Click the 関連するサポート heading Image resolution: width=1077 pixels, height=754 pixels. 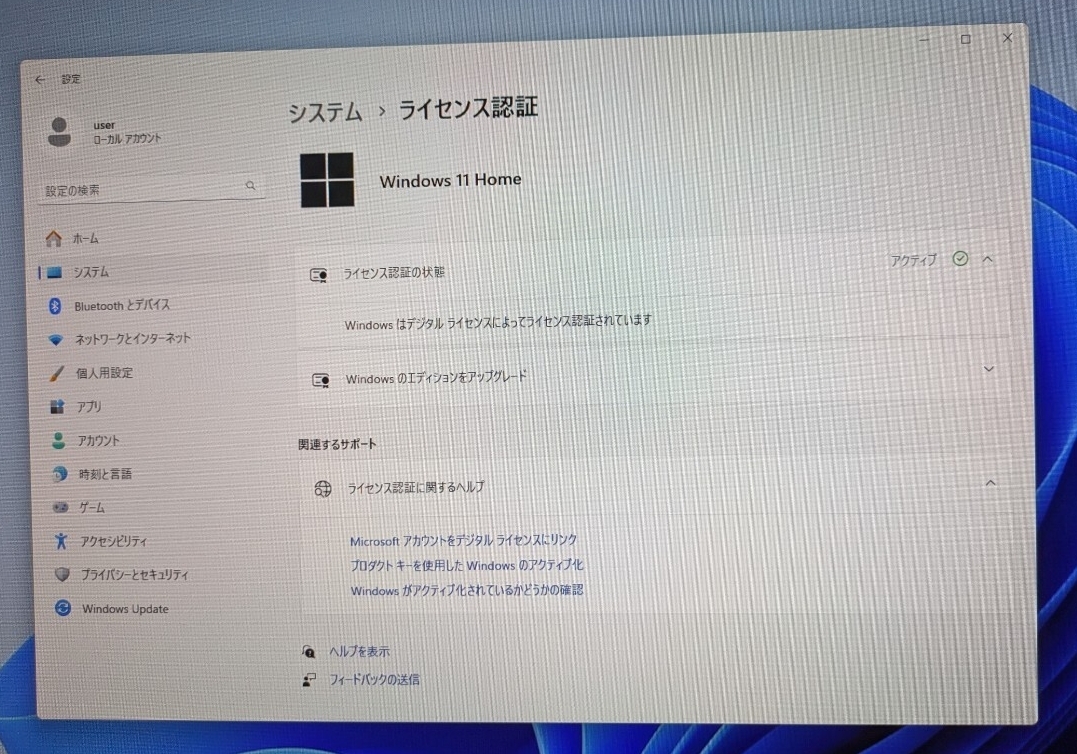tap(337, 444)
